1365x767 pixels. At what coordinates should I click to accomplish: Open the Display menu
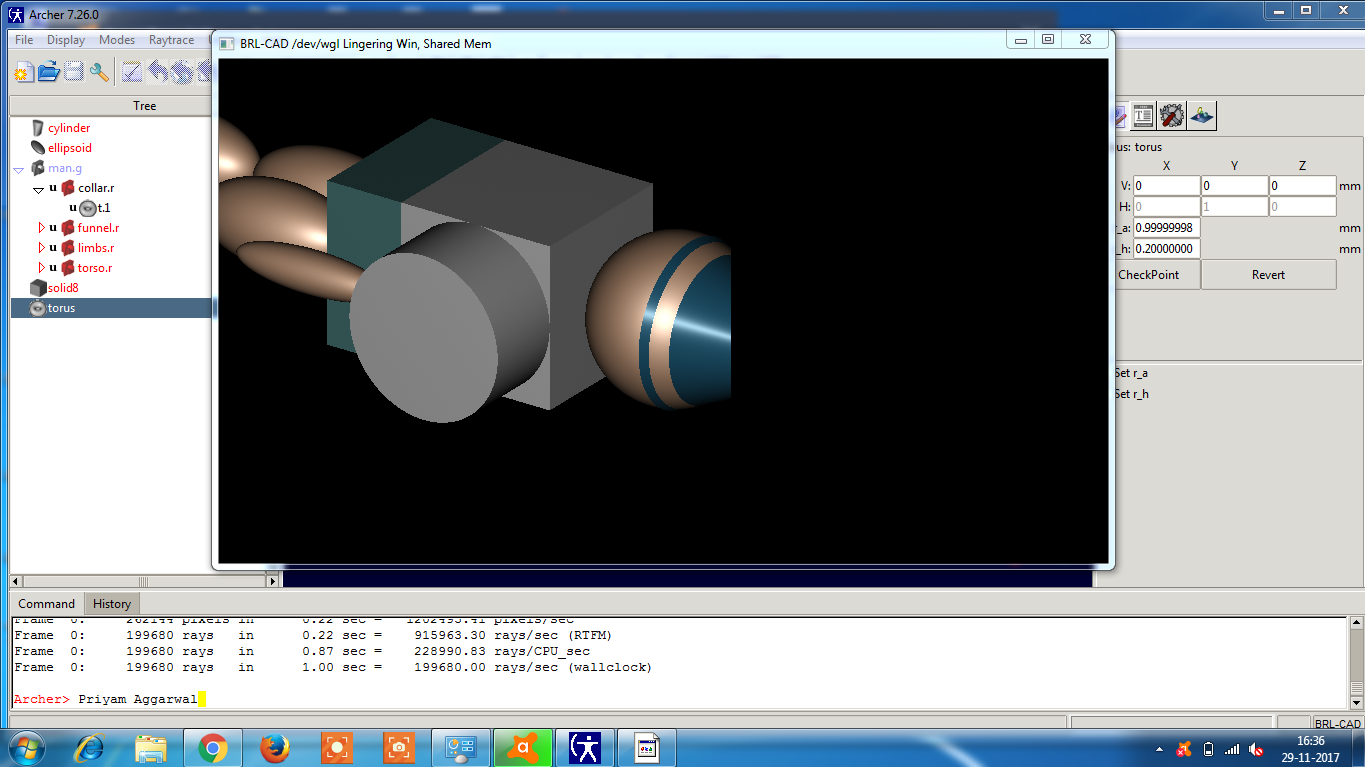coord(66,40)
